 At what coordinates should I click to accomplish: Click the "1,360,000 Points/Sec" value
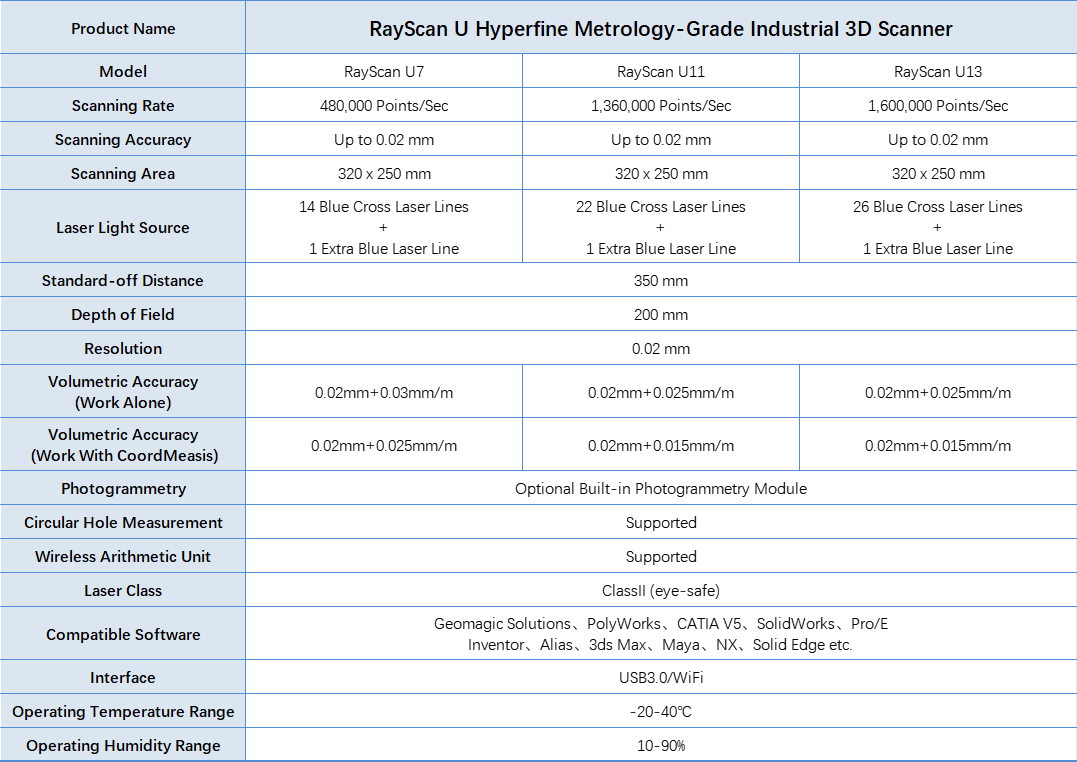click(x=661, y=106)
